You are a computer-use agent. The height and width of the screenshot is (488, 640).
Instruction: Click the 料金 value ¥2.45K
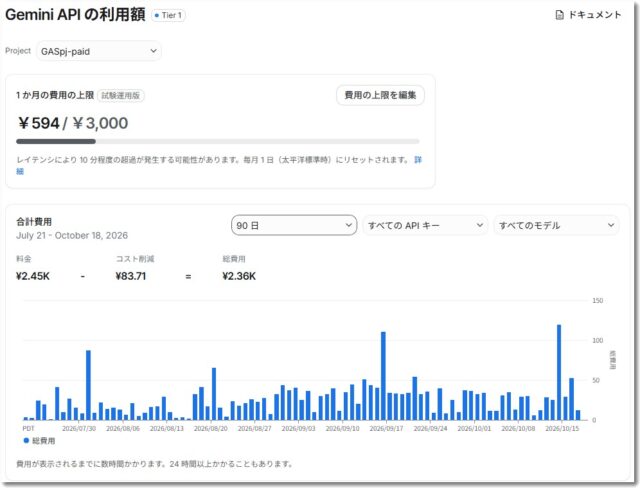tap(33, 276)
